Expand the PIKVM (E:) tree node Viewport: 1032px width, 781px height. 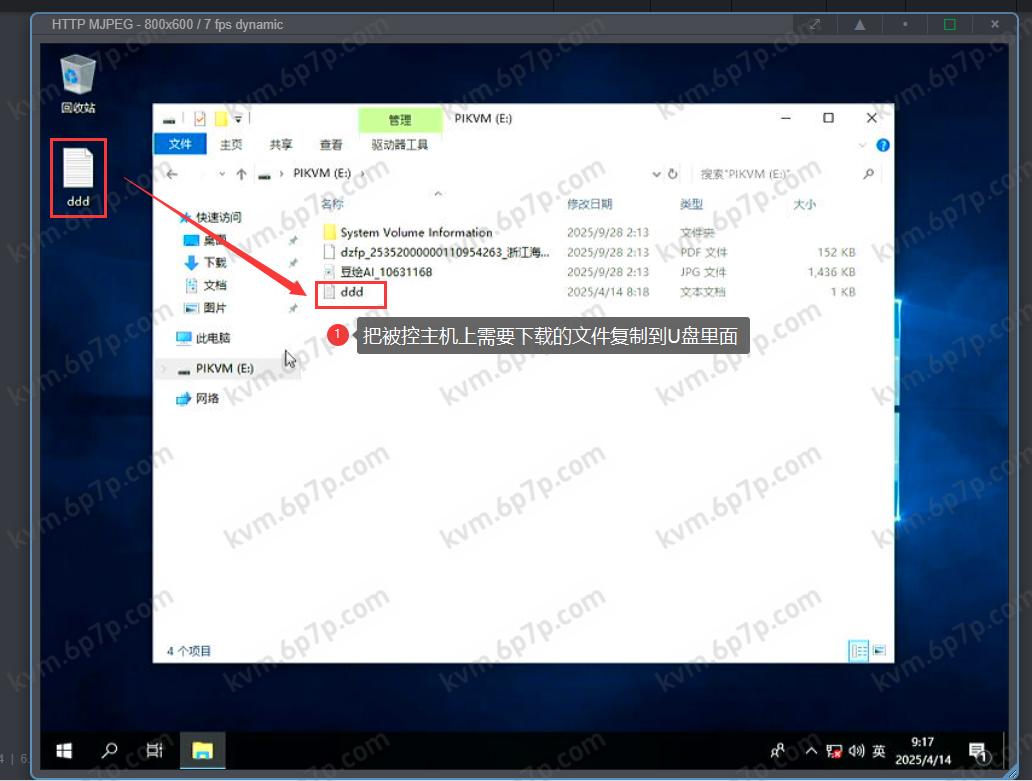pyautogui.click(x=165, y=369)
